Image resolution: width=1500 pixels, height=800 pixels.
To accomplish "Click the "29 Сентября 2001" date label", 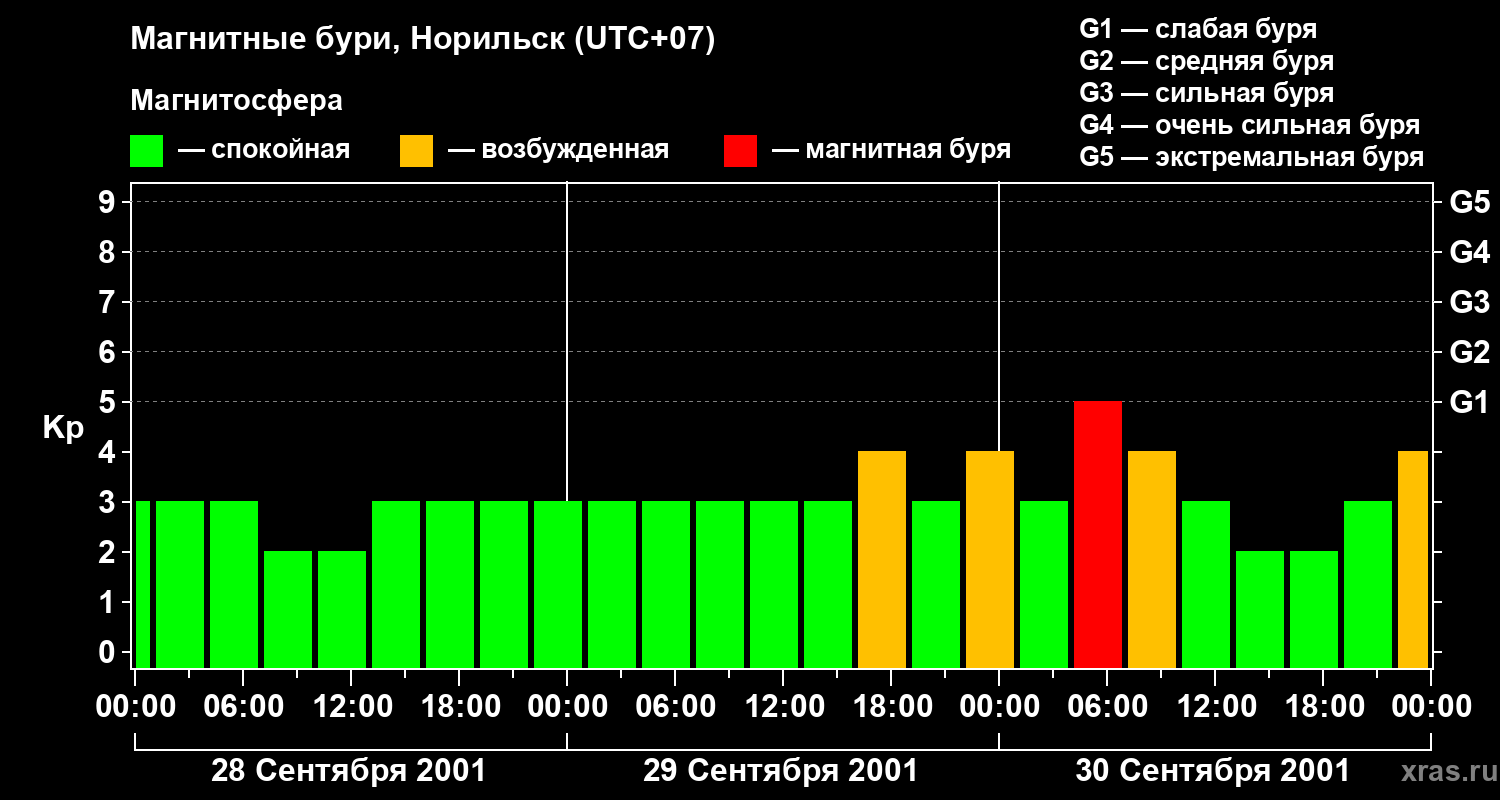I will tap(780, 771).
